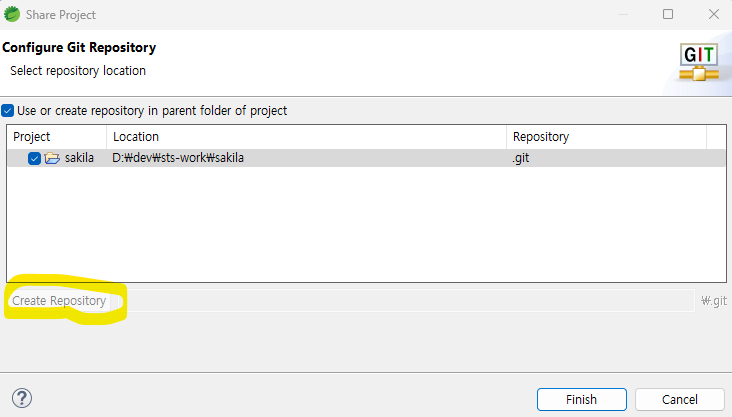Click the repository path input field
The width and height of the screenshot is (732, 417).
[x=406, y=301]
